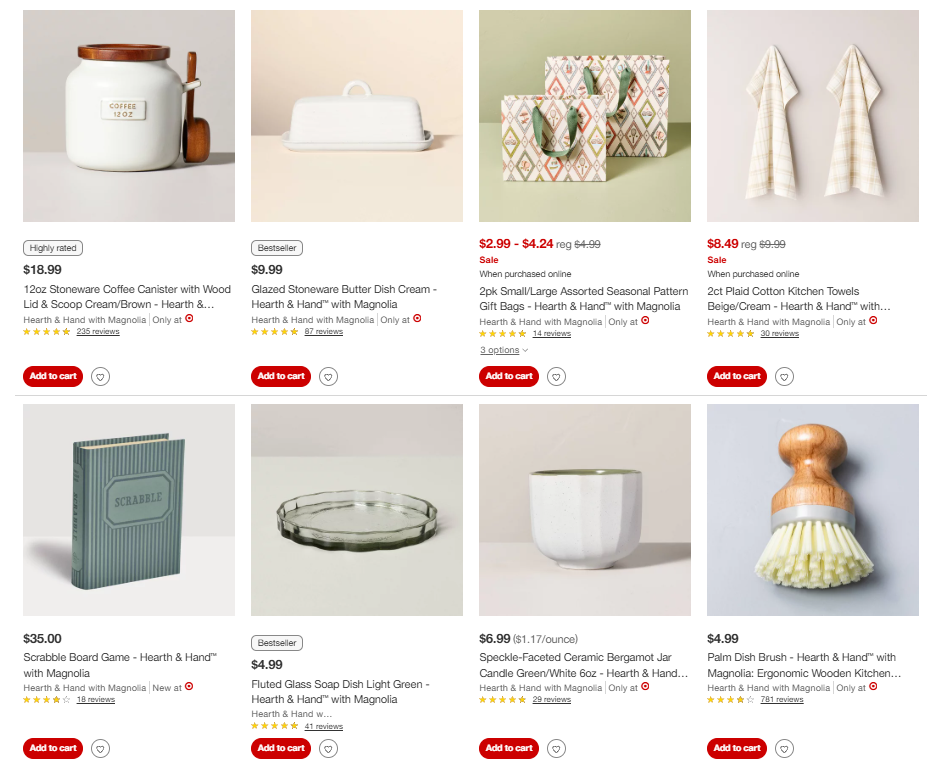The width and height of the screenshot is (947, 767).
Task: Open 14 reviews for the gift bags
Action: (551, 333)
